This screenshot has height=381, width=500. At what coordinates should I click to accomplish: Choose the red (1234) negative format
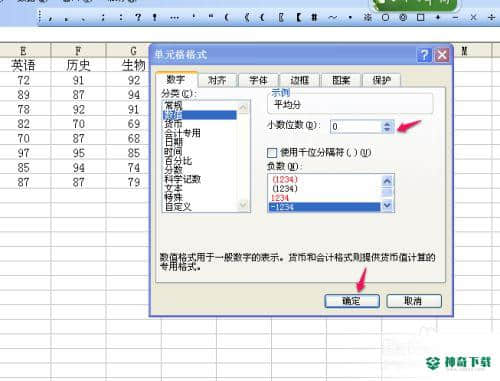(285, 179)
